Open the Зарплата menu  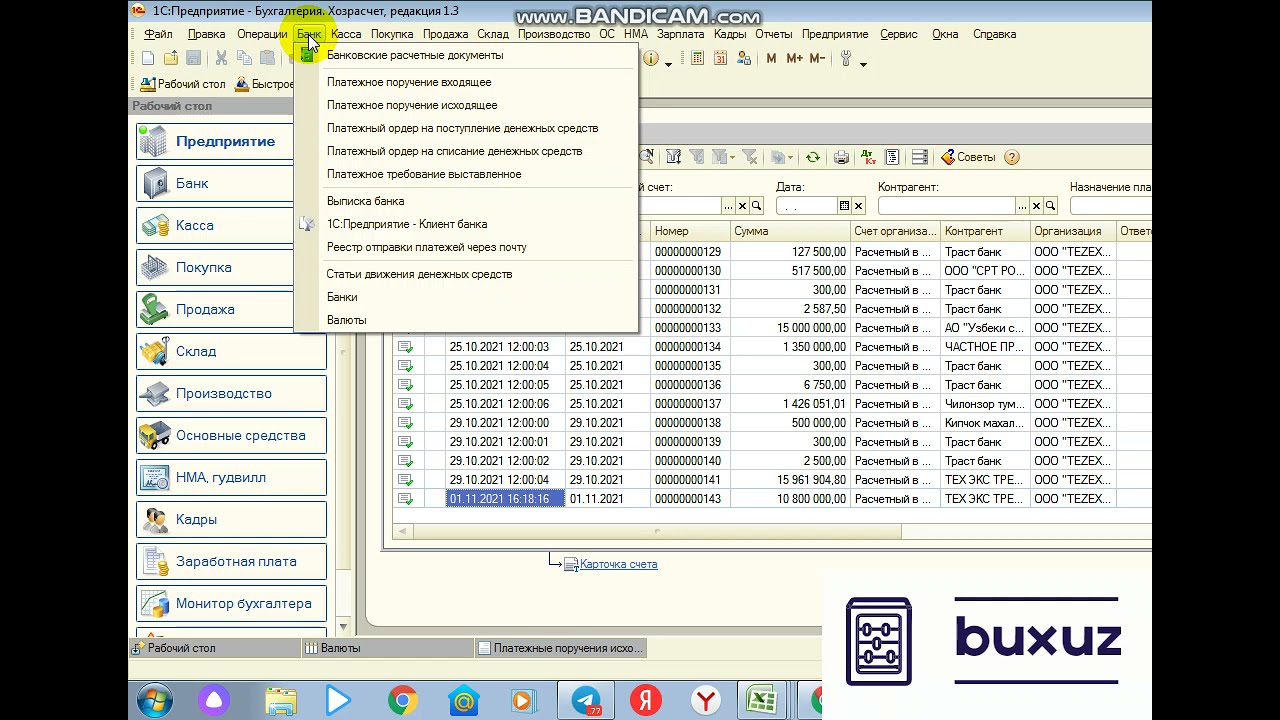tap(681, 34)
